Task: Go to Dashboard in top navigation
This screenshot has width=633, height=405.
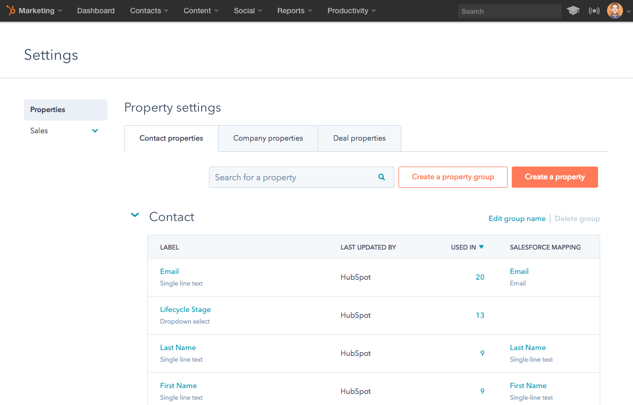Action: (x=96, y=11)
